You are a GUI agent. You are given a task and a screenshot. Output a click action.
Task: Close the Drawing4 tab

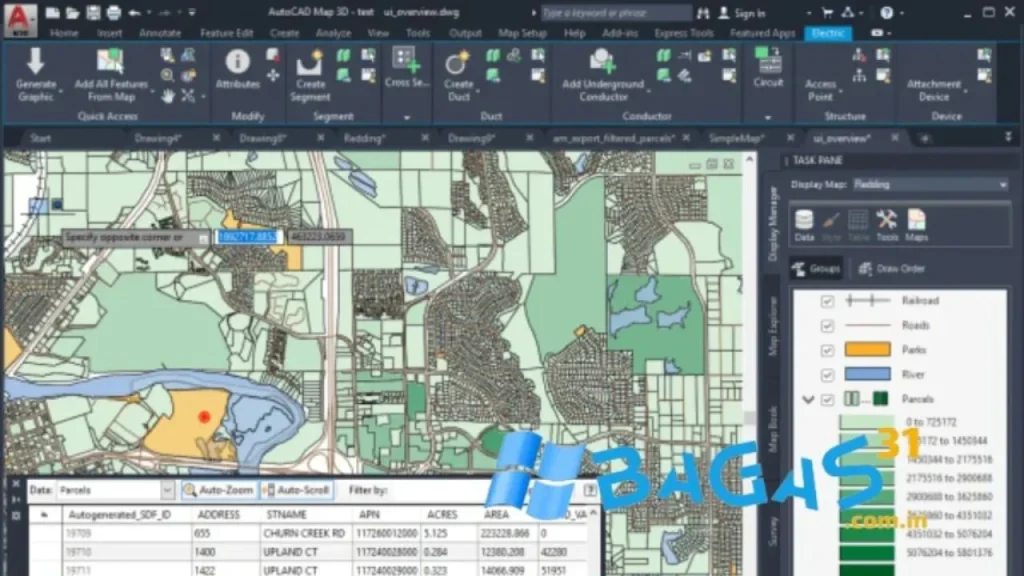pos(216,138)
